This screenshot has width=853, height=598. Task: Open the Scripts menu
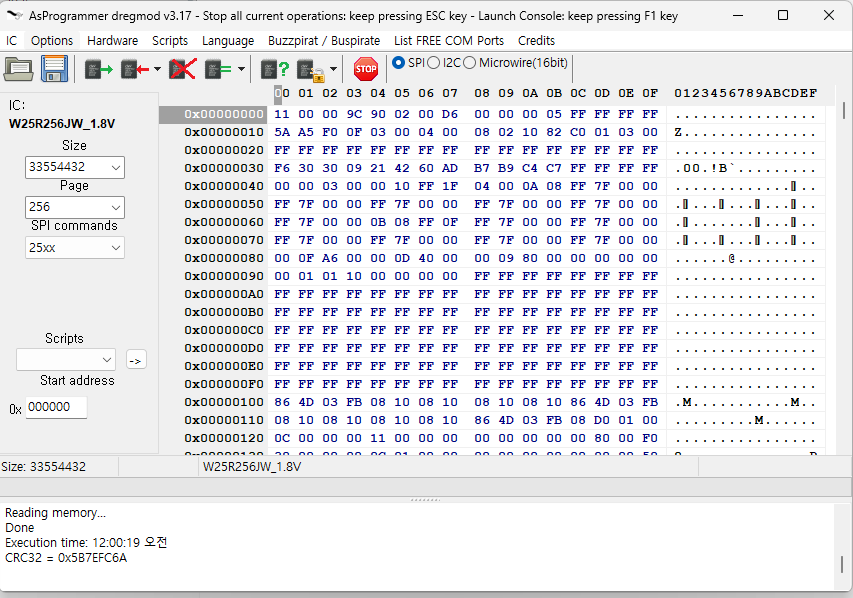(x=170, y=41)
